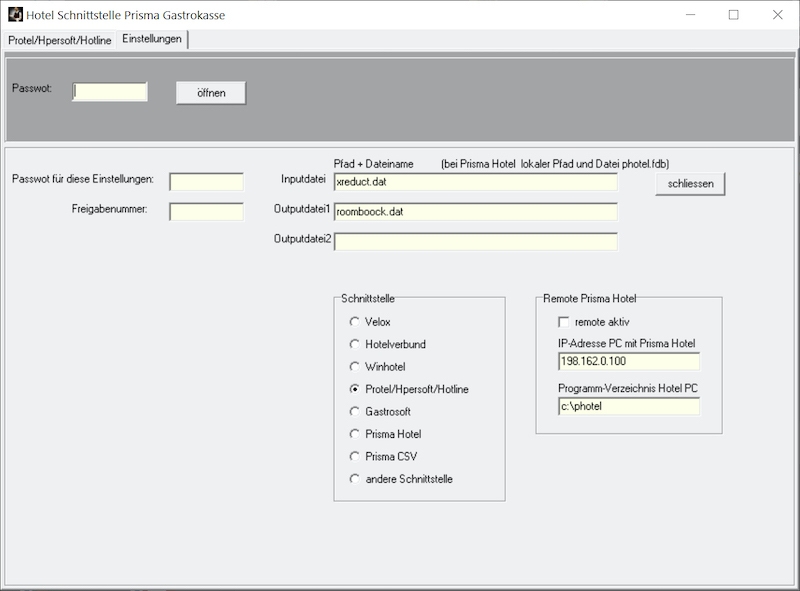Click the 'Outputdatei2' label

pos(303,238)
